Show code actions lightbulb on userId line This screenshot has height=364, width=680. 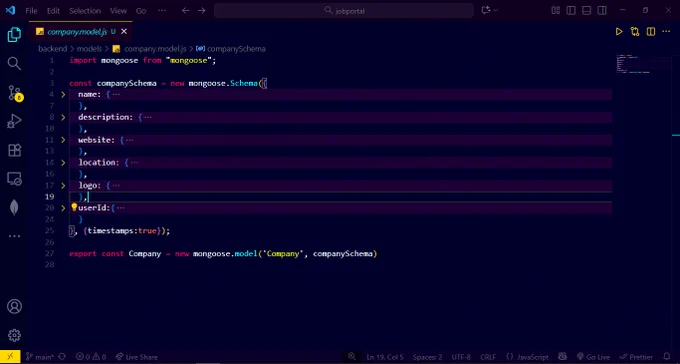pos(74,207)
